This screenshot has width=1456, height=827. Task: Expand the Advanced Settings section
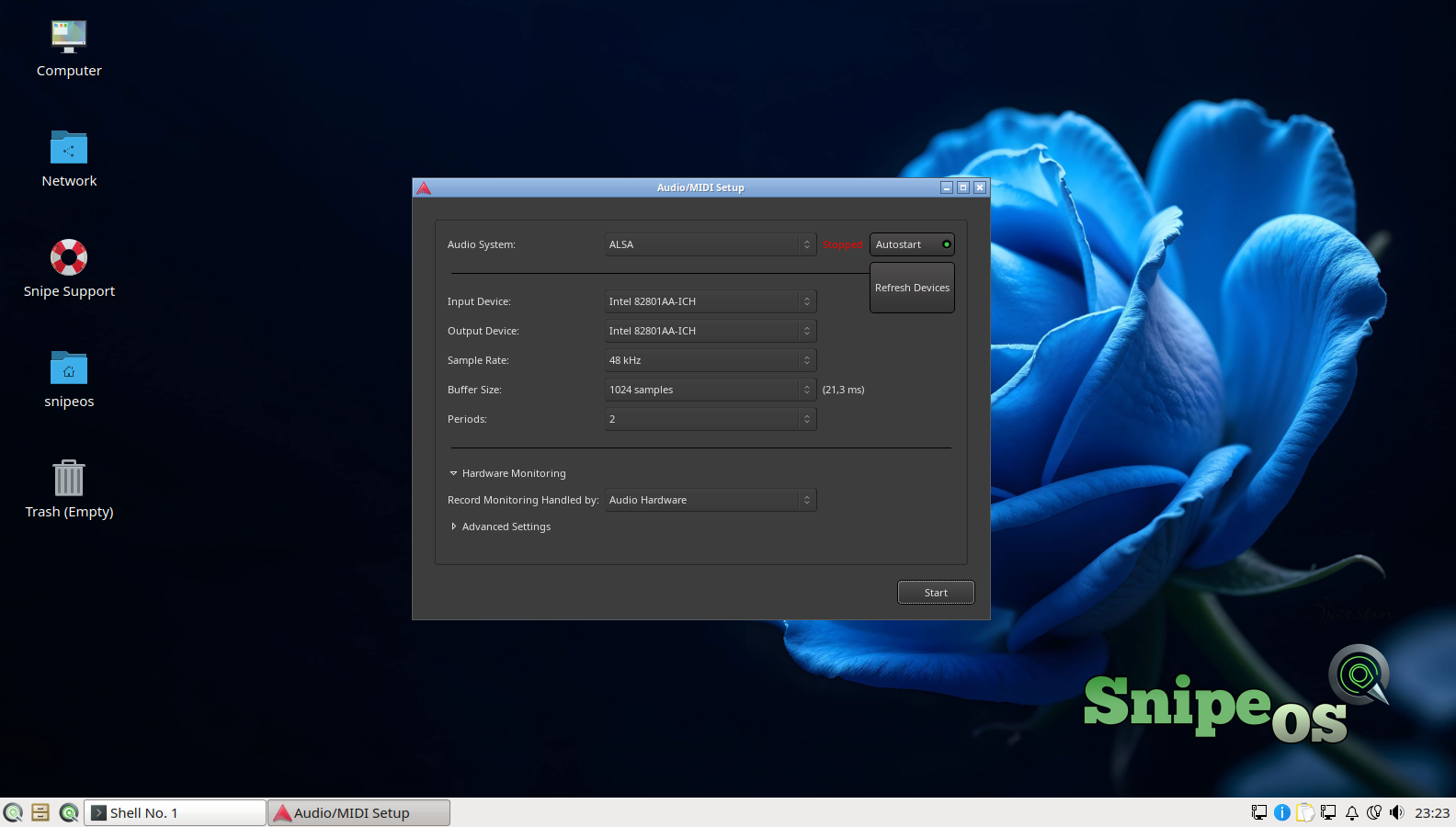click(x=500, y=527)
